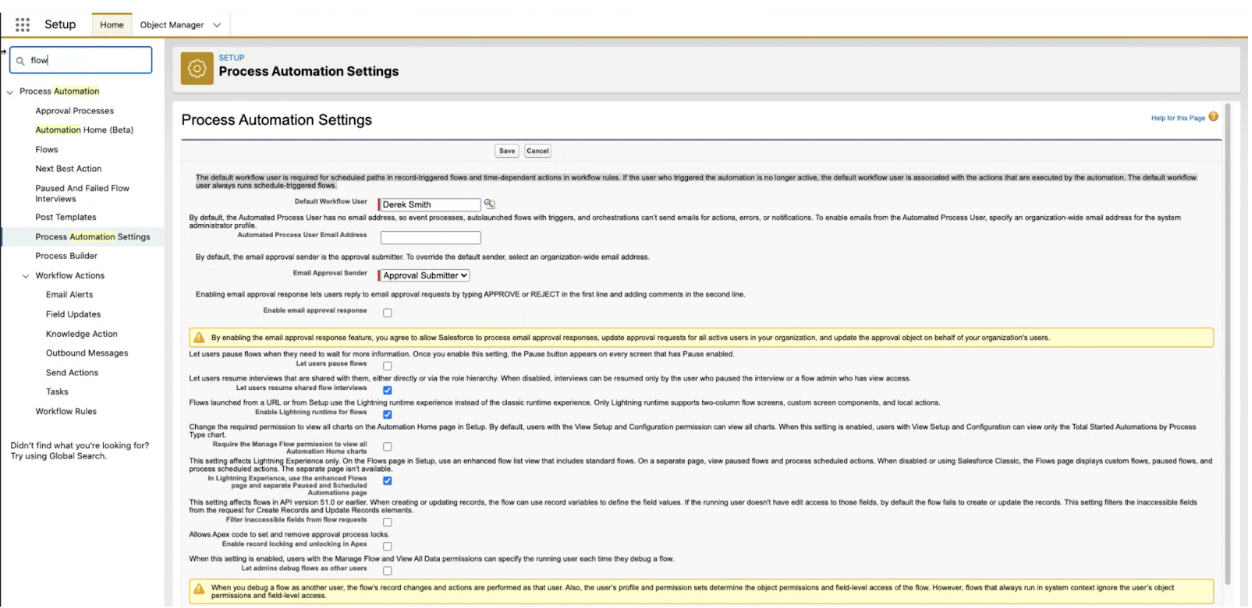The image size is (1252, 608).
Task: Click the search magnifier in Quick Find
Action: coord(20,60)
